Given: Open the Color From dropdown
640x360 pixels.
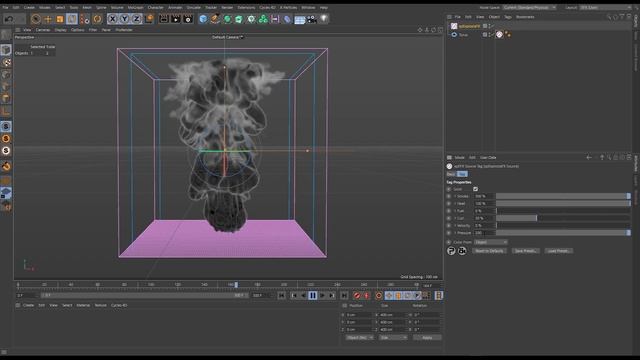Looking at the screenshot, I should tap(491, 242).
